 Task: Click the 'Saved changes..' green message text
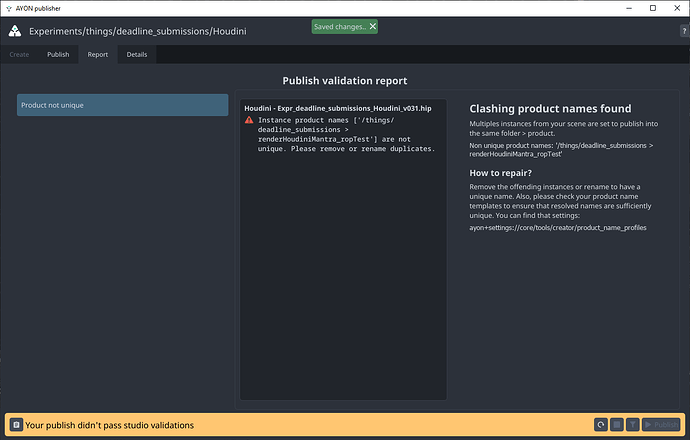pyautogui.click(x=340, y=26)
